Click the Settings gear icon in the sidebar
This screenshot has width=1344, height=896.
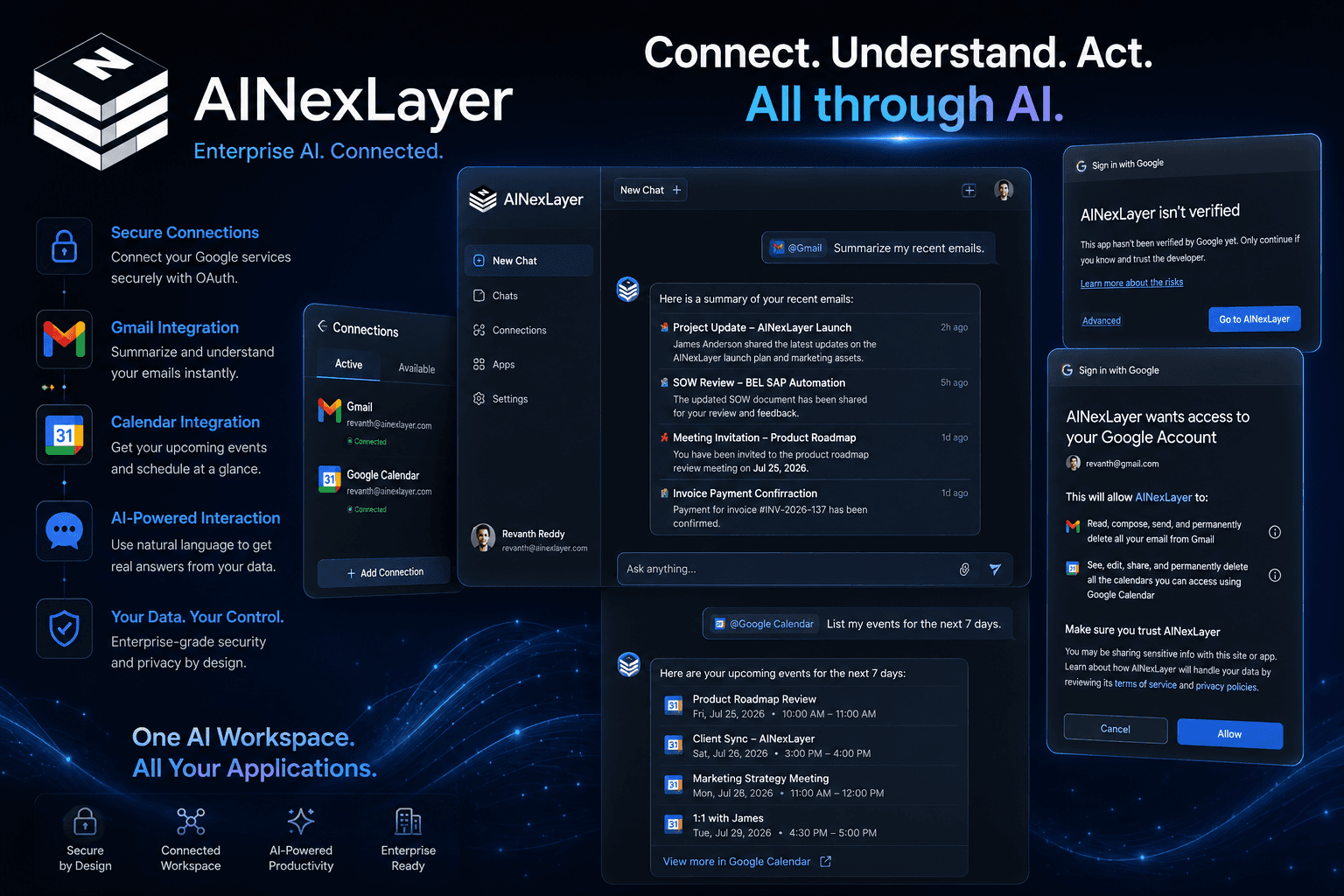(x=479, y=398)
